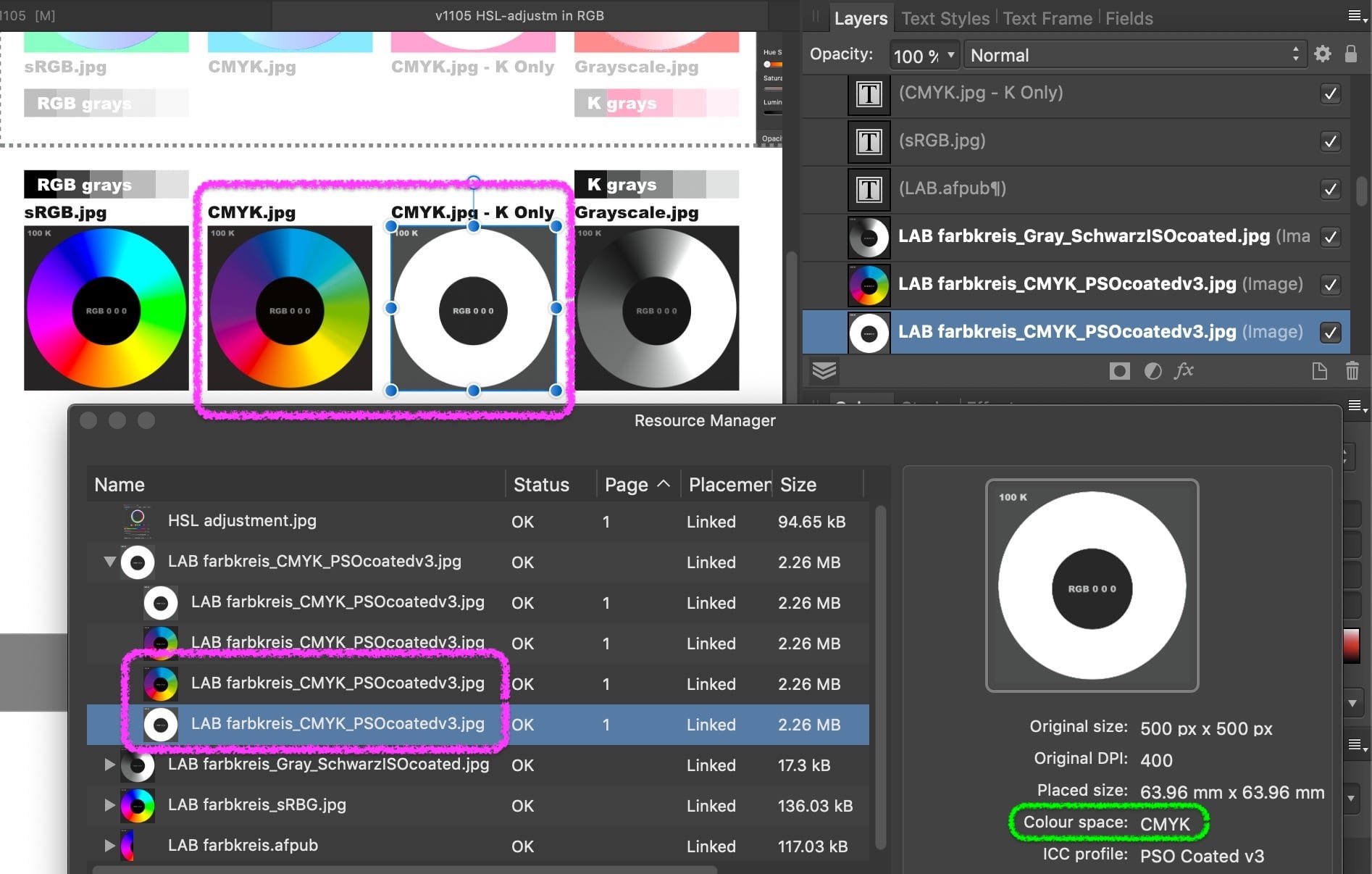Click the red colour swatch right of Resource Manager
The height and width of the screenshot is (874, 1372).
click(1351, 645)
